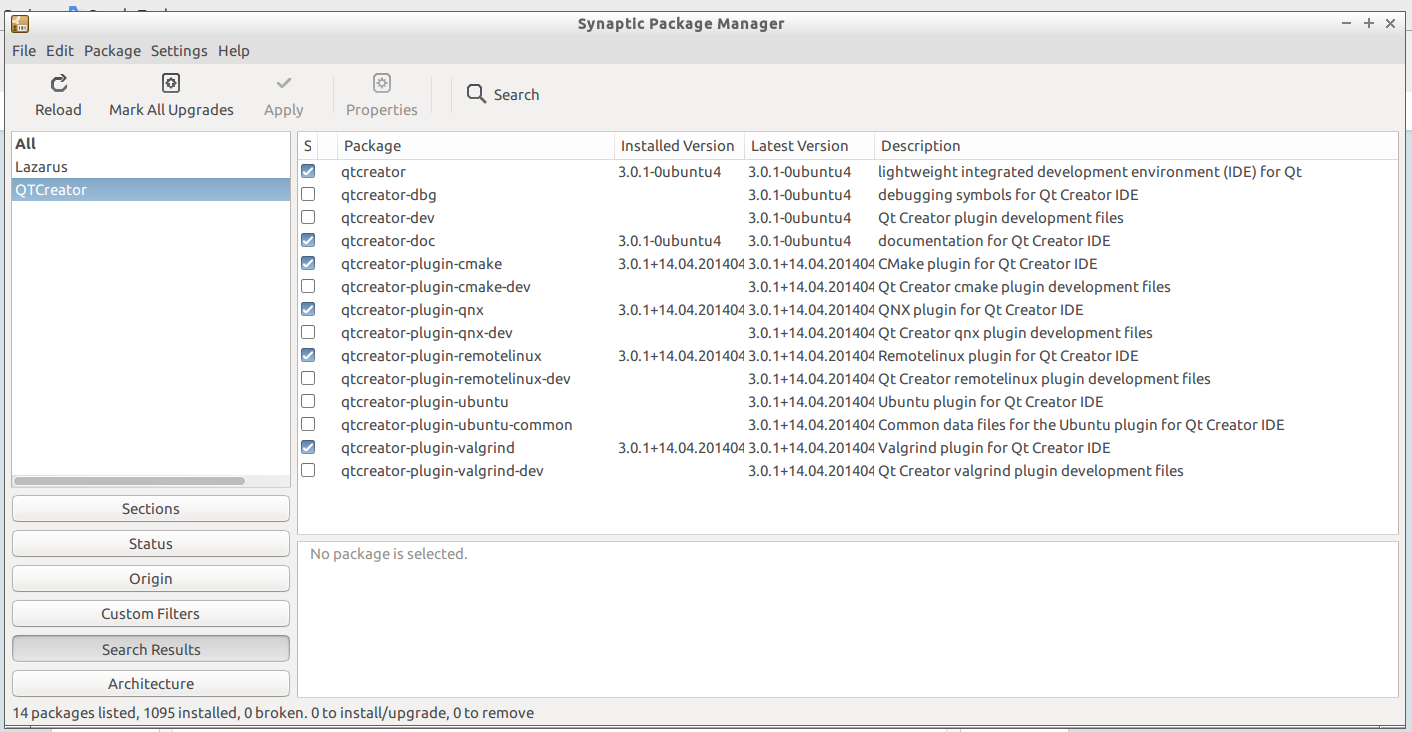Screen dimensions: 1412x732
Task: Select the qtcreator-plugin-cmake package name
Action: click(x=421, y=264)
